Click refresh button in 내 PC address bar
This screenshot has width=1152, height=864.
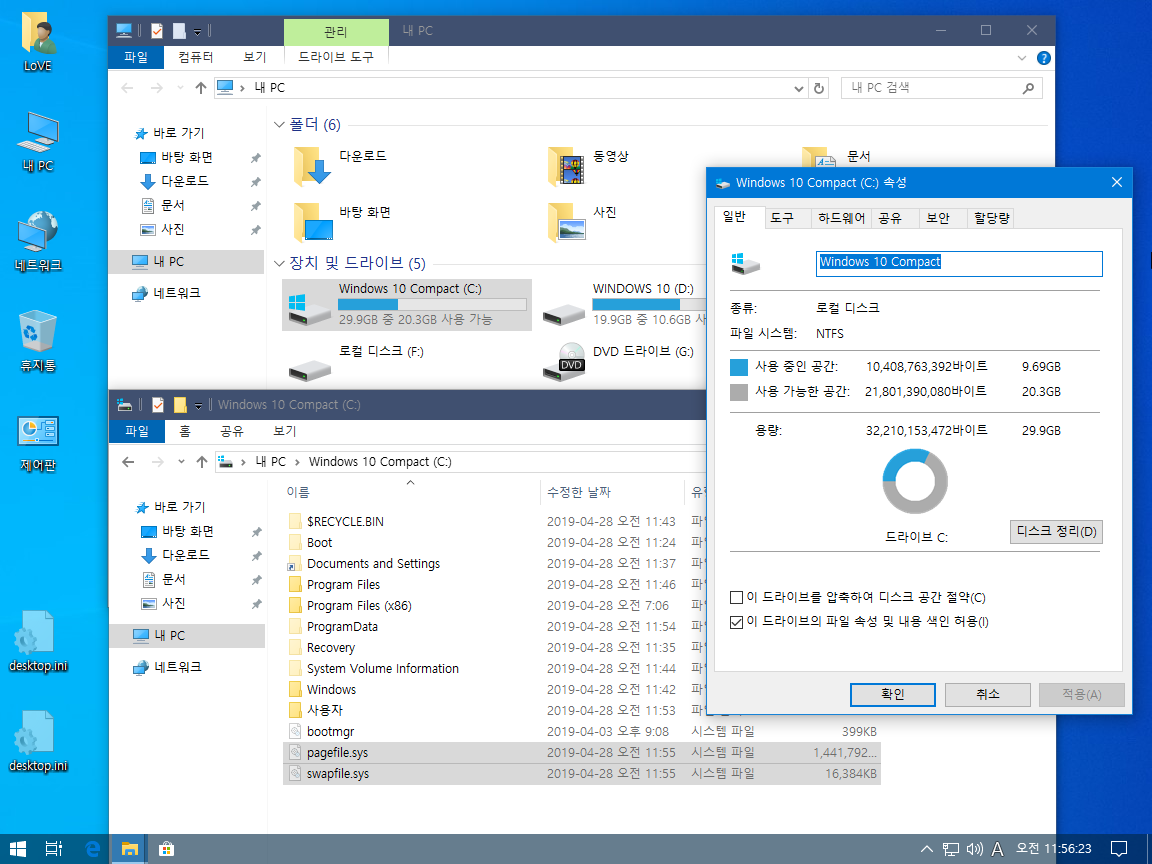click(818, 88)
